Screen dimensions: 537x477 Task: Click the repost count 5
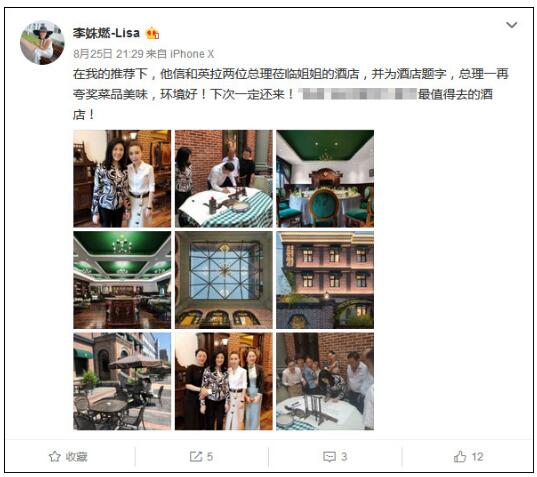[x=210, y=456]
